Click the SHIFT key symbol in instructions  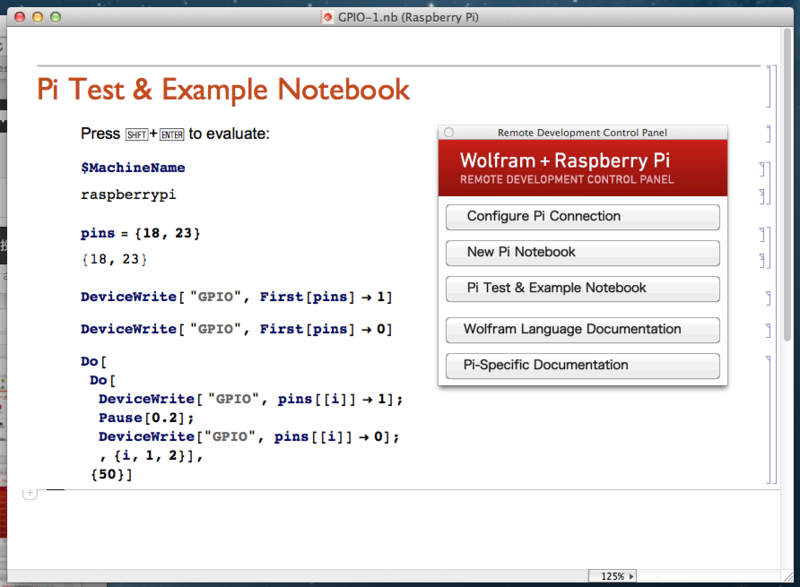pyautogui.click(x=137, y=135)
